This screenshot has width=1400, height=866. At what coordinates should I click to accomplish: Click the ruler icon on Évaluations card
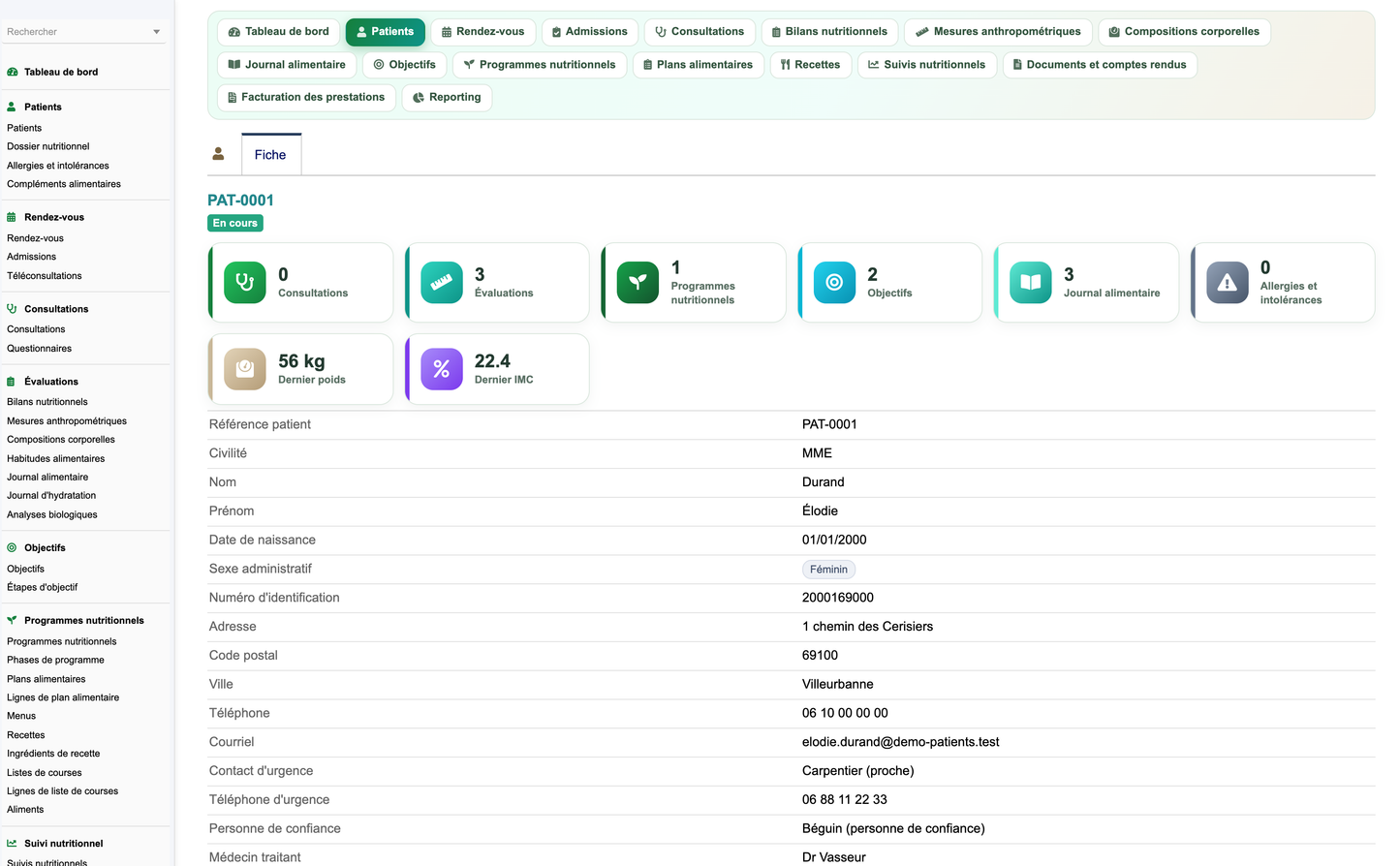click(442, 283)
